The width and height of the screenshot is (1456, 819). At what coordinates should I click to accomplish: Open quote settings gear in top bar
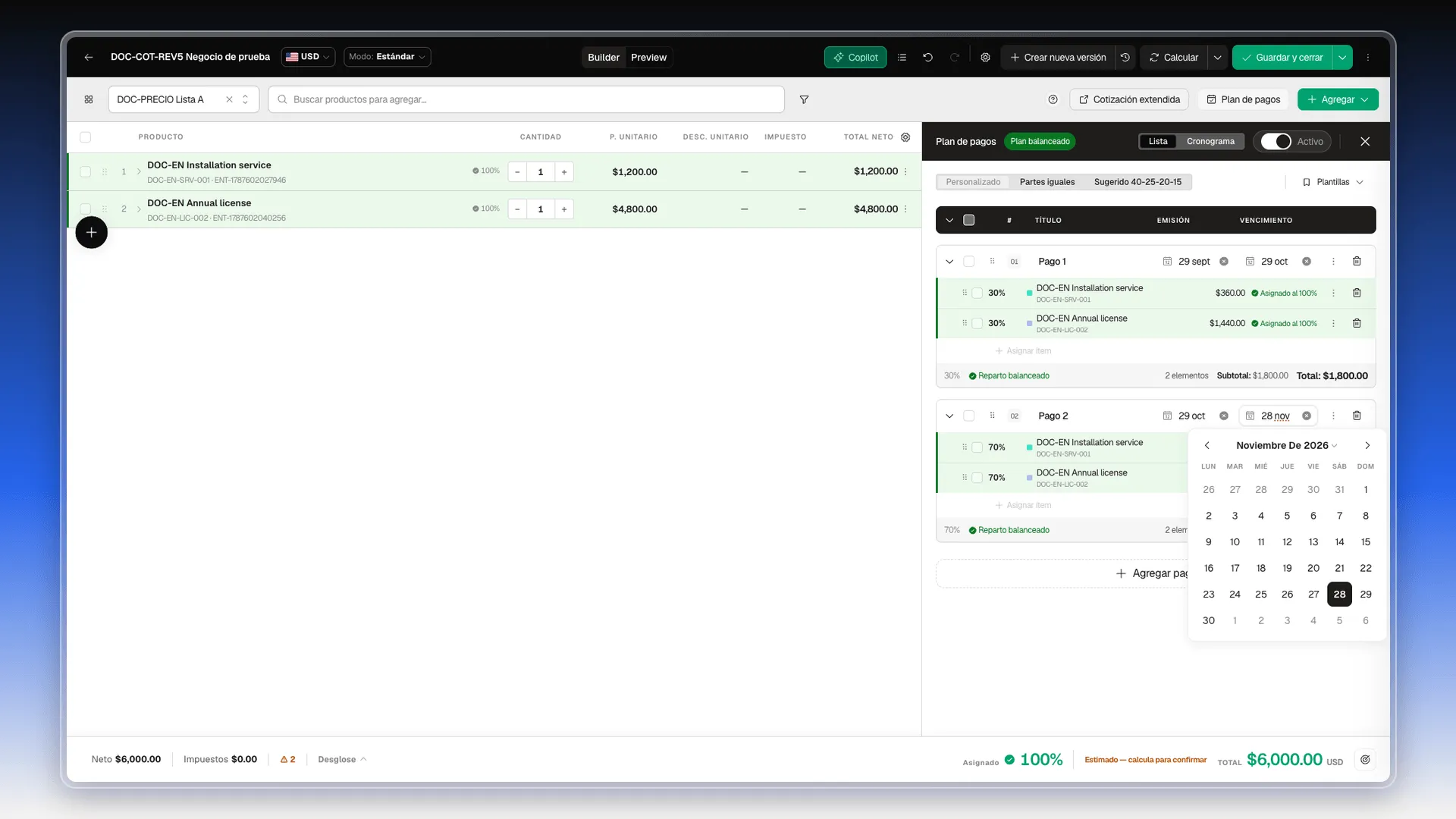tap(985, 58)
